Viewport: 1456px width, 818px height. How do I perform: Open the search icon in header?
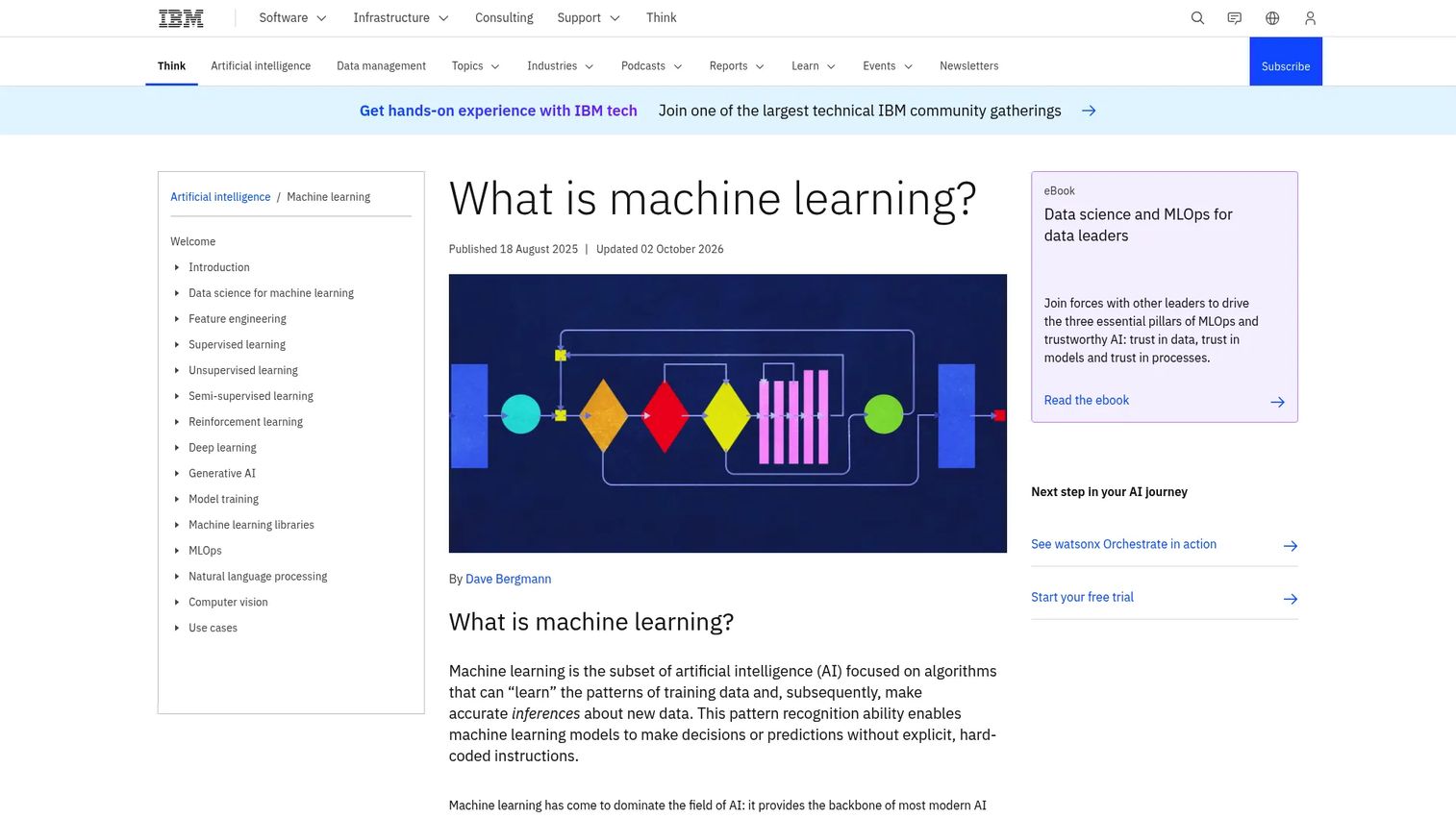click(x=1197, y=17)
